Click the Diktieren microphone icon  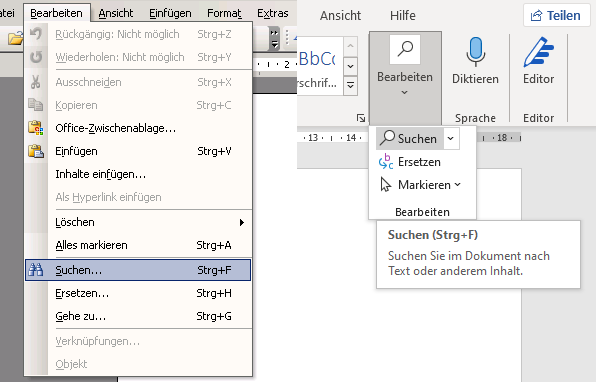[476, 51]
